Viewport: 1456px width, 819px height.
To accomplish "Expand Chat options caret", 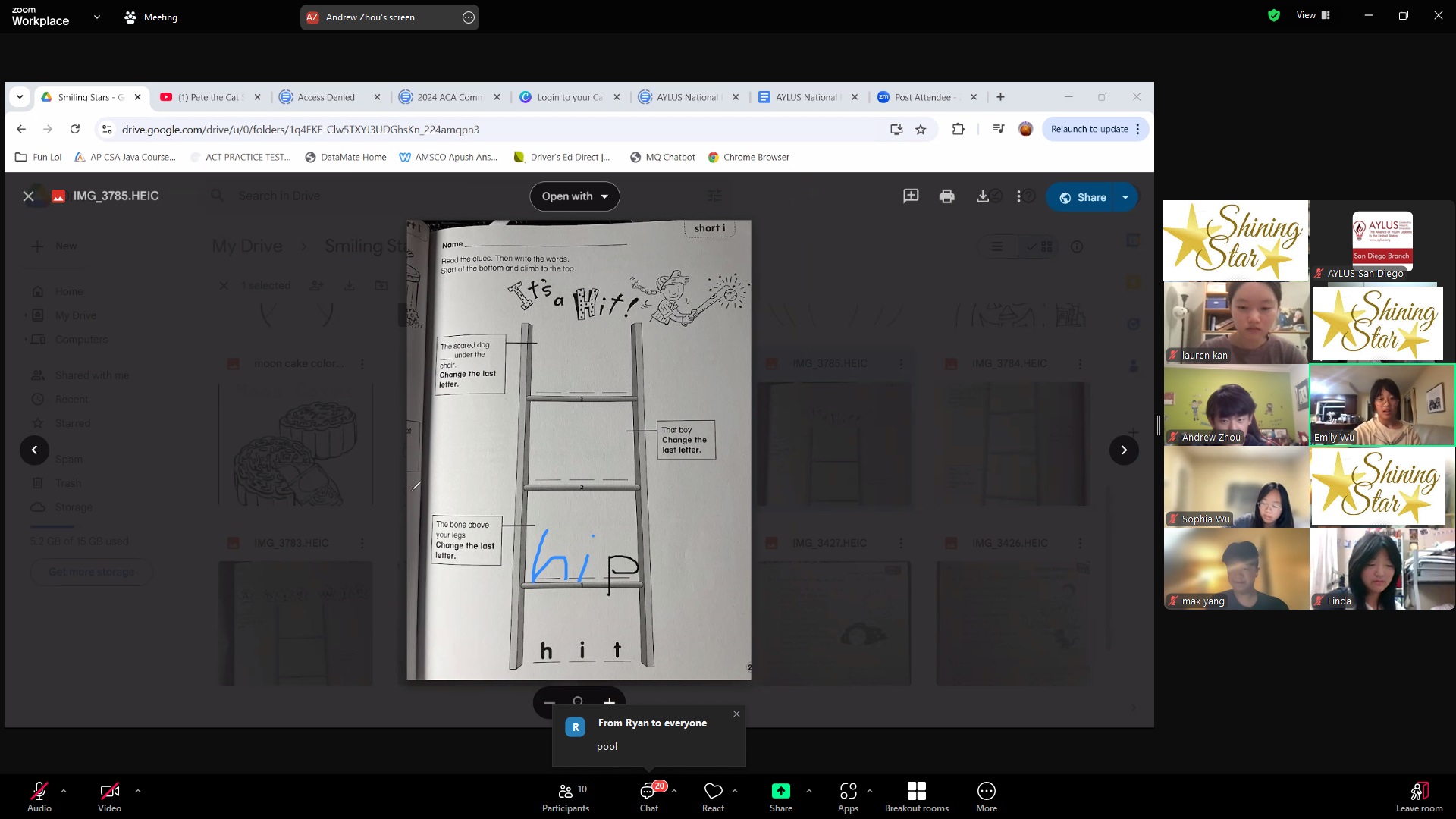I will pos(674,791).
